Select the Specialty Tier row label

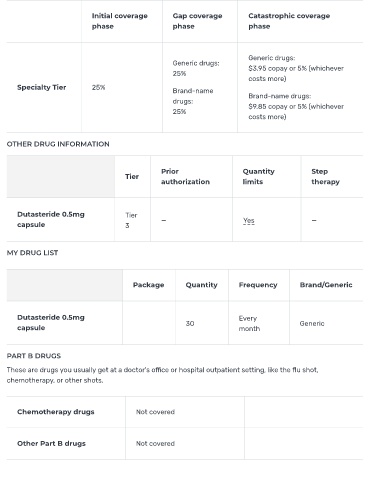point(42,87)
